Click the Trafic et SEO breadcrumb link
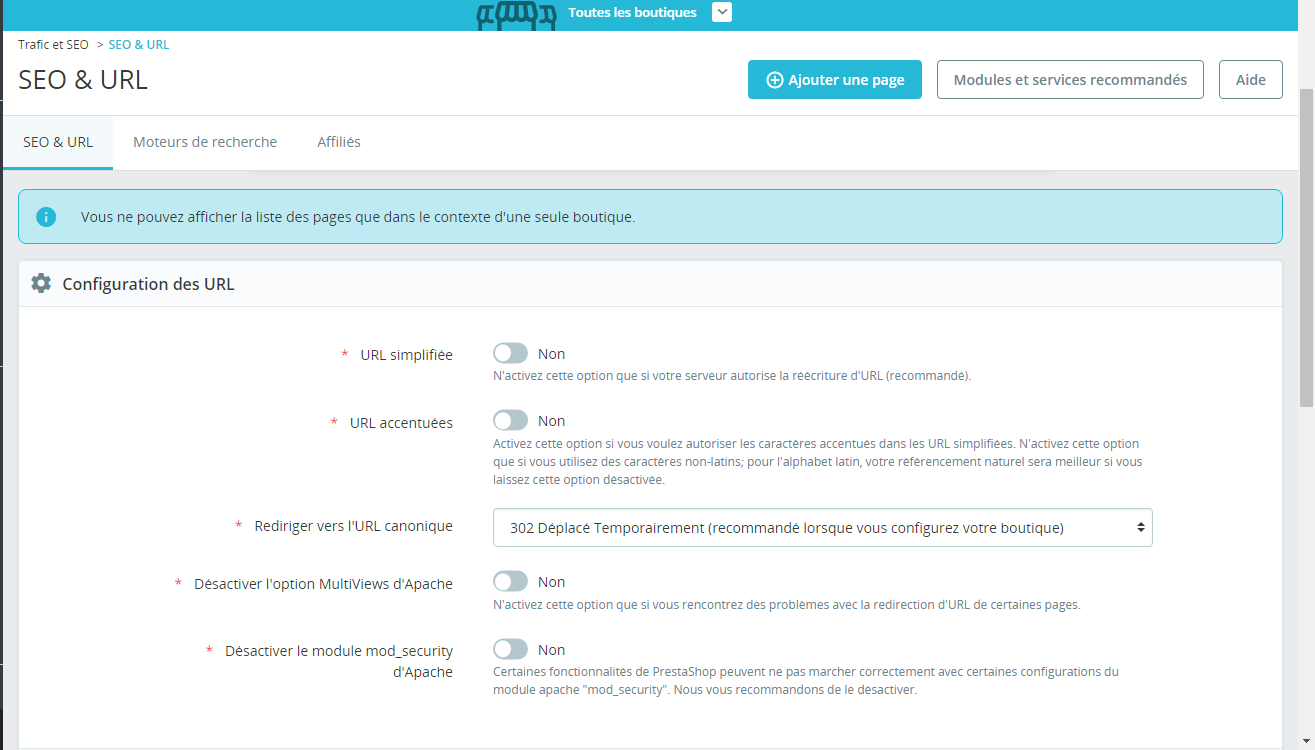Image resolution: width=1315 pixels, height=750 pixels. click(x=53, y=45)
